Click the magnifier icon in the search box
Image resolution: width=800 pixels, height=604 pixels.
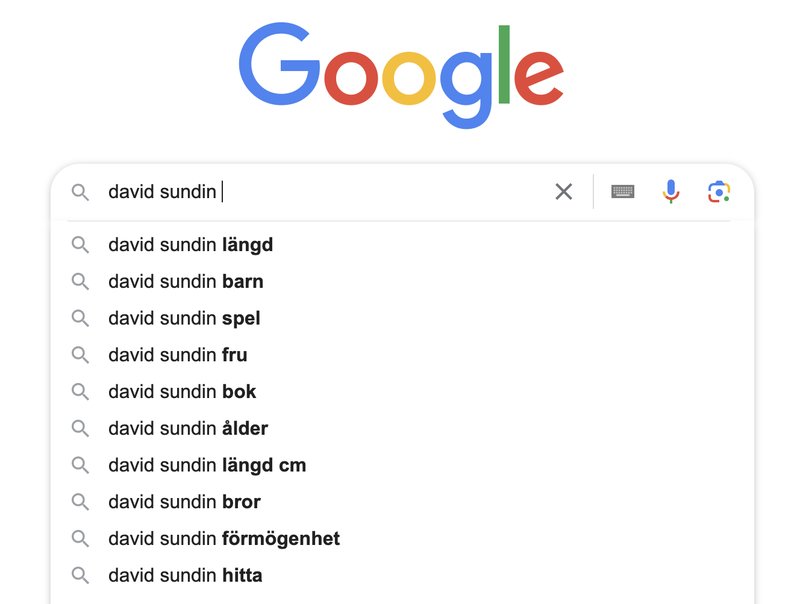pyautogui.click(x=80, y=192)
